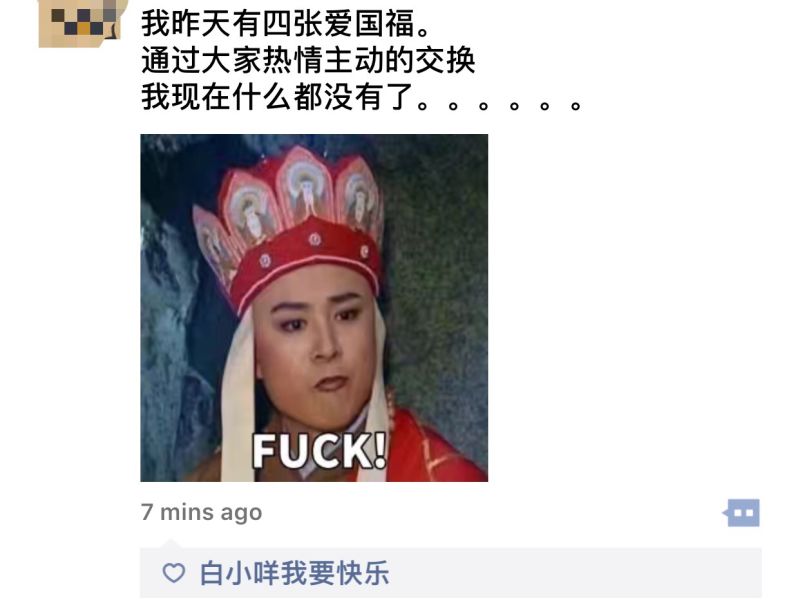The width and height of the screenshot is (800, 605).
Task: Tap the heart icon in likes row
Action: coord(173,573)
